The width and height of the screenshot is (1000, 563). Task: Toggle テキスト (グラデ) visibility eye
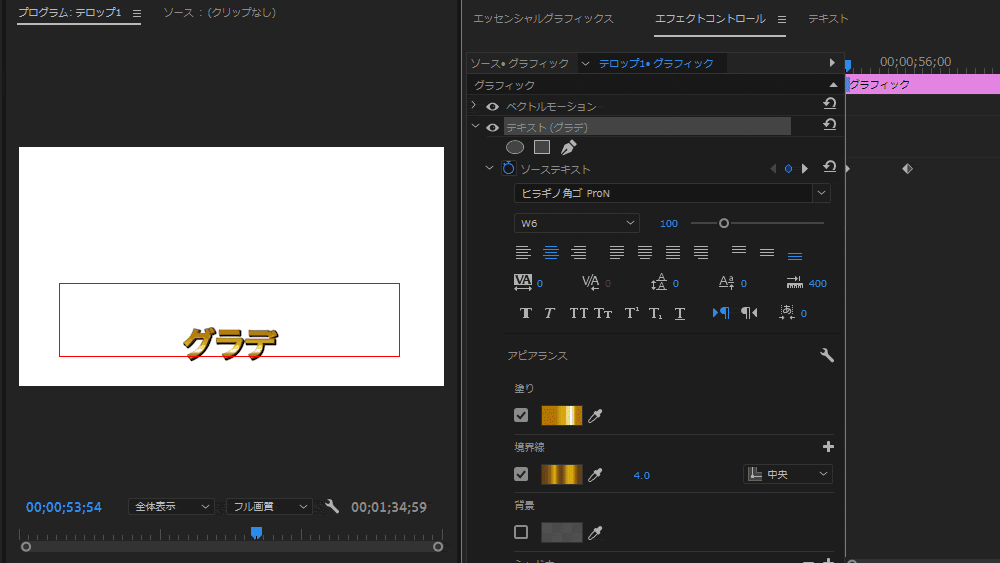point(492,128)
